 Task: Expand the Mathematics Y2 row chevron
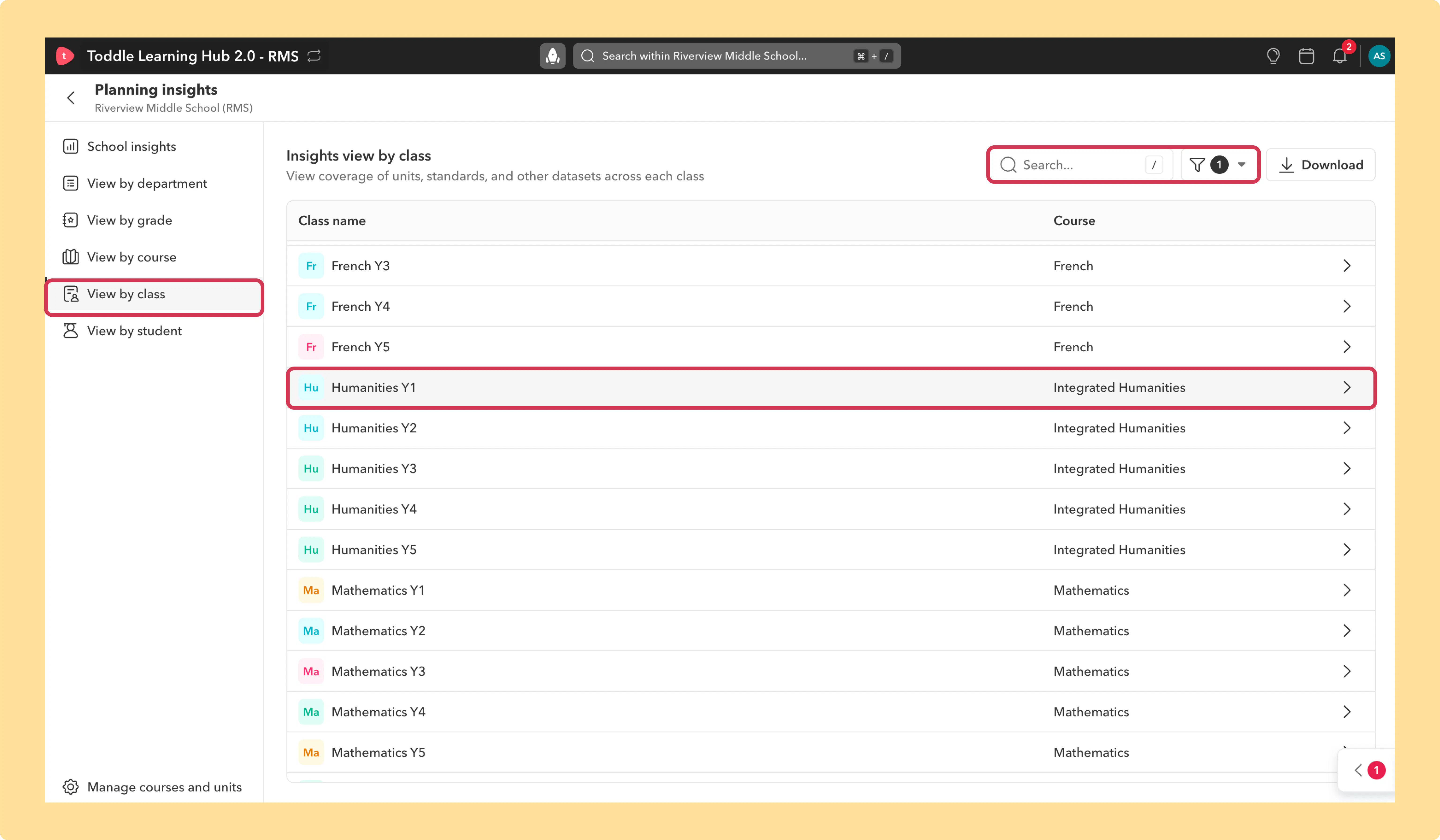1347,631
